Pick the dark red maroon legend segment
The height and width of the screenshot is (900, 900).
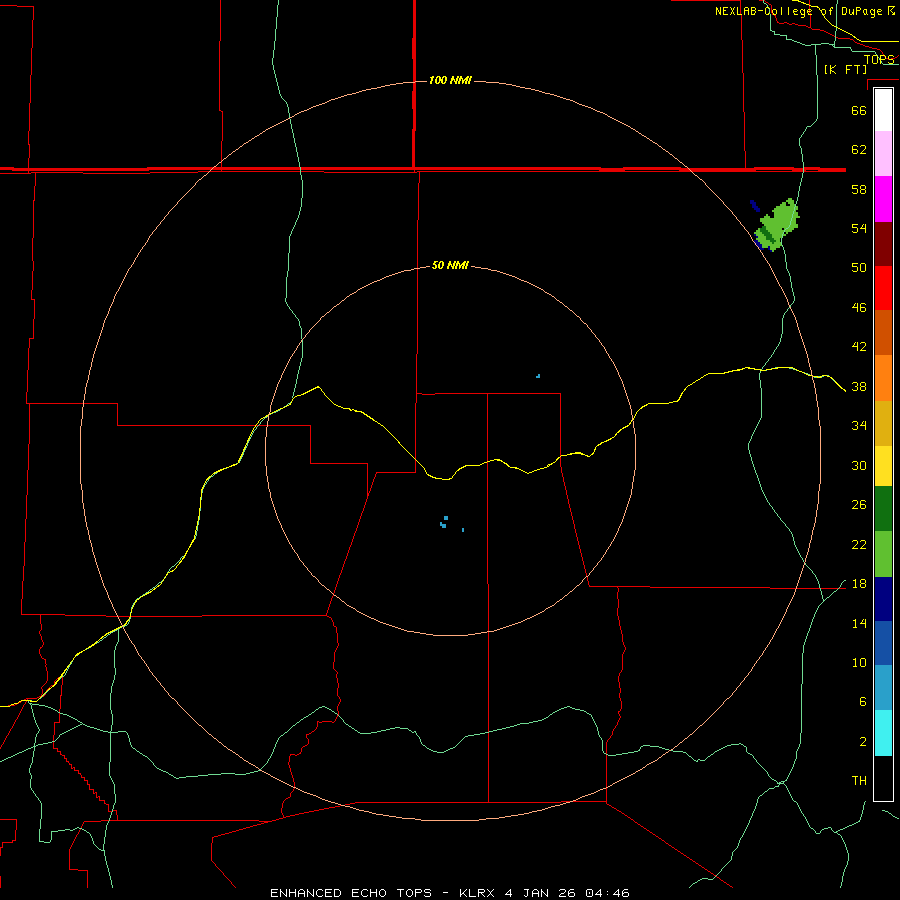(883, 245)
